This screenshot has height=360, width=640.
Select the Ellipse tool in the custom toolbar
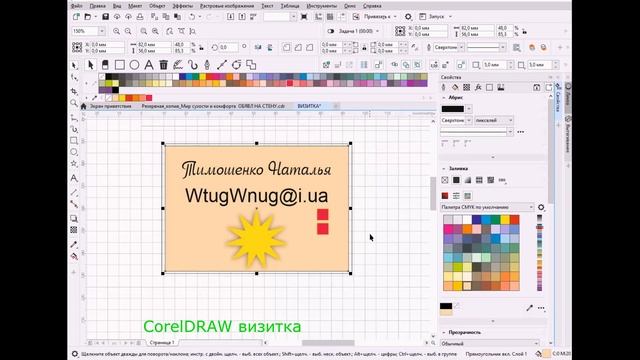tap(134, 65)
